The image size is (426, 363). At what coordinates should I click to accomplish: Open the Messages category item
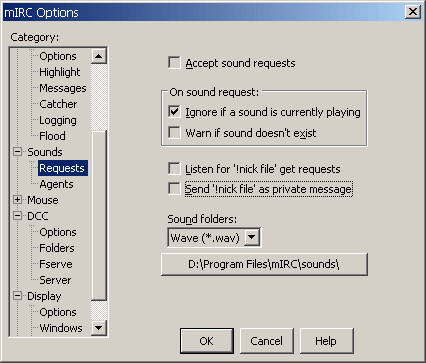point(63,88)
